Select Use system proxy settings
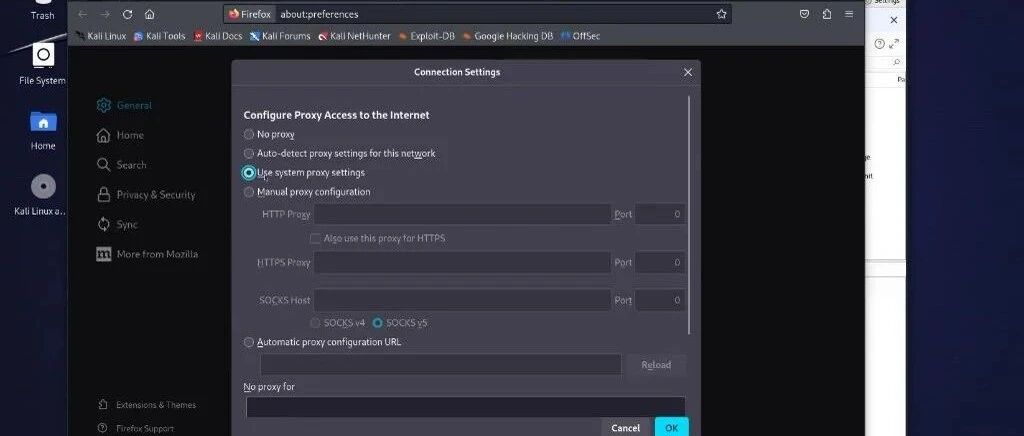The height and width of the screenshot is (436, 1024). (249, 172)
